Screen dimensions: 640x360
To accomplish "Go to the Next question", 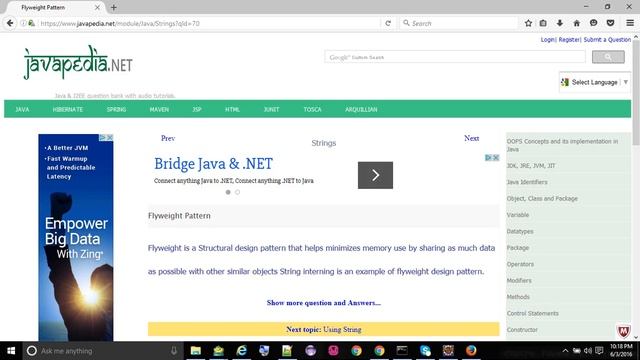I will tap(471, 138).
